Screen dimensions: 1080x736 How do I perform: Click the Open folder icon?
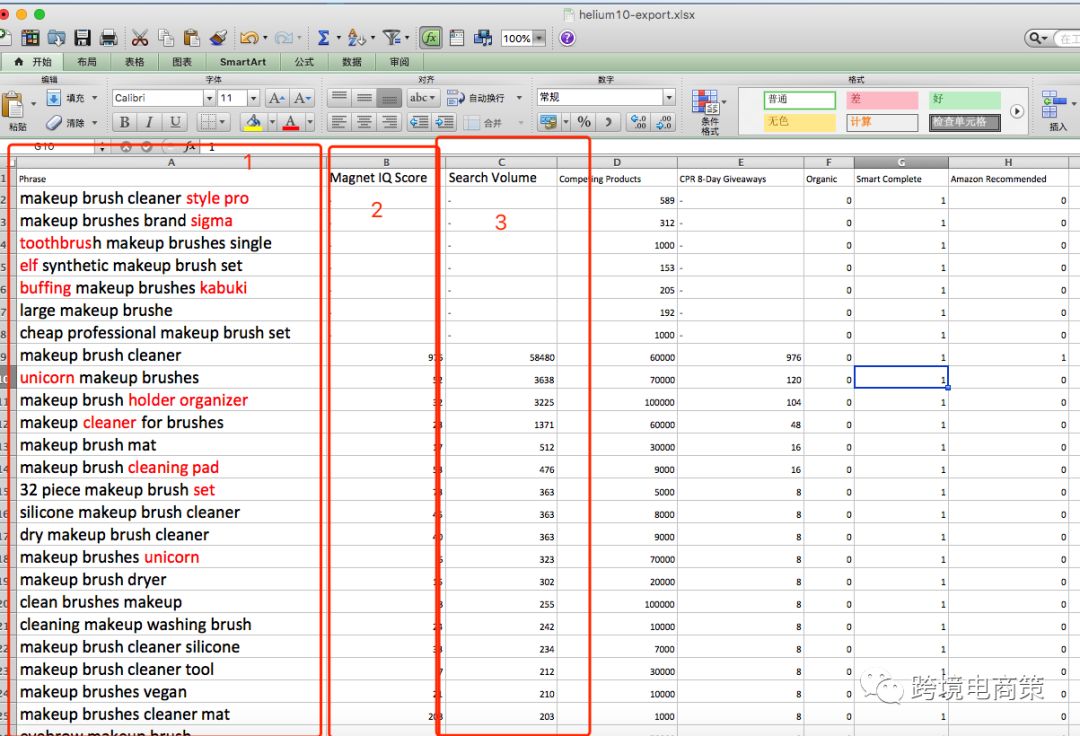point(56,38)
